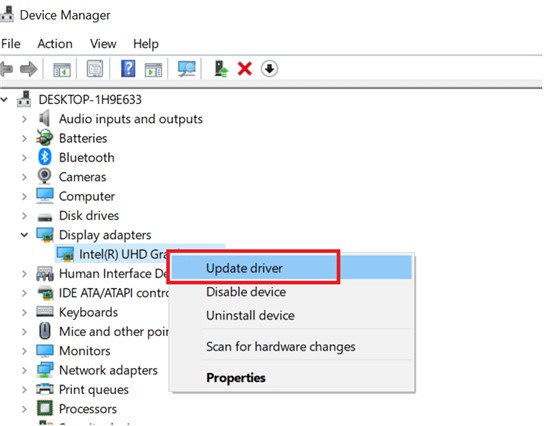The image size is (550, 426).
Task: Open Properties sheet toolbar icon
Action: click(95, 69)
